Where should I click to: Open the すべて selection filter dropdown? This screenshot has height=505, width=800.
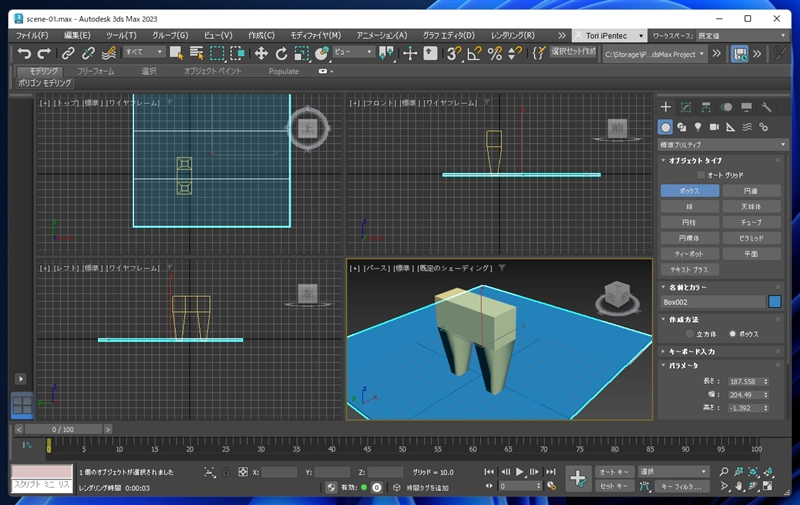point(144,52)
